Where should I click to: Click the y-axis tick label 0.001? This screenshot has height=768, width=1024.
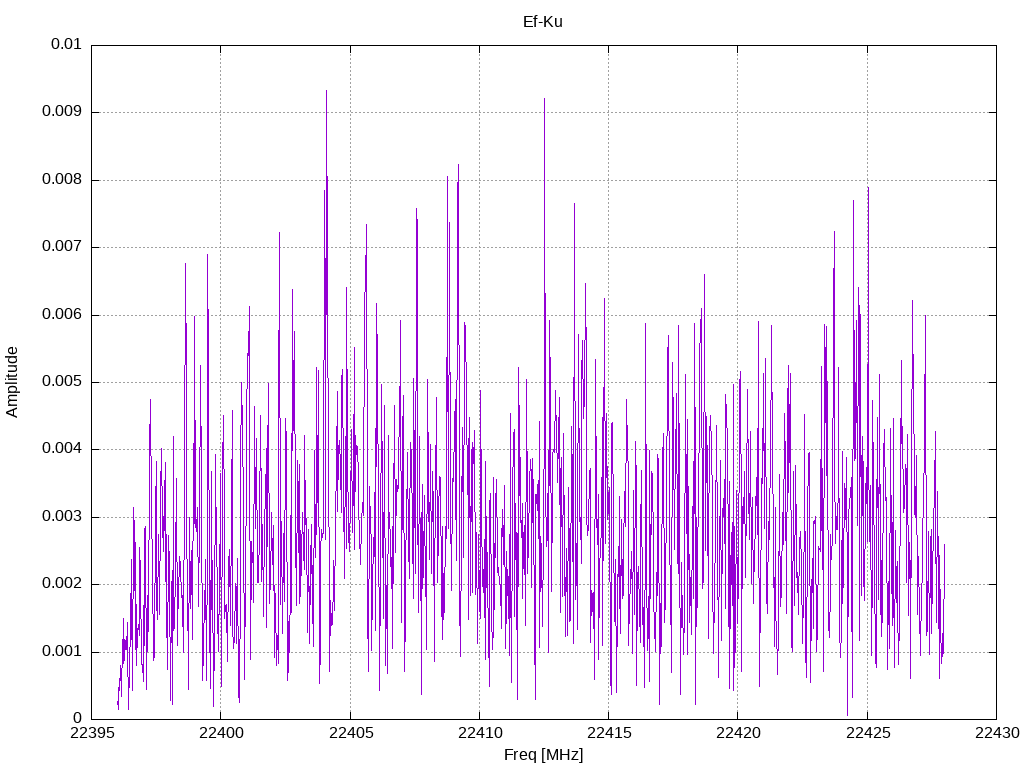(x=62, y=651)
